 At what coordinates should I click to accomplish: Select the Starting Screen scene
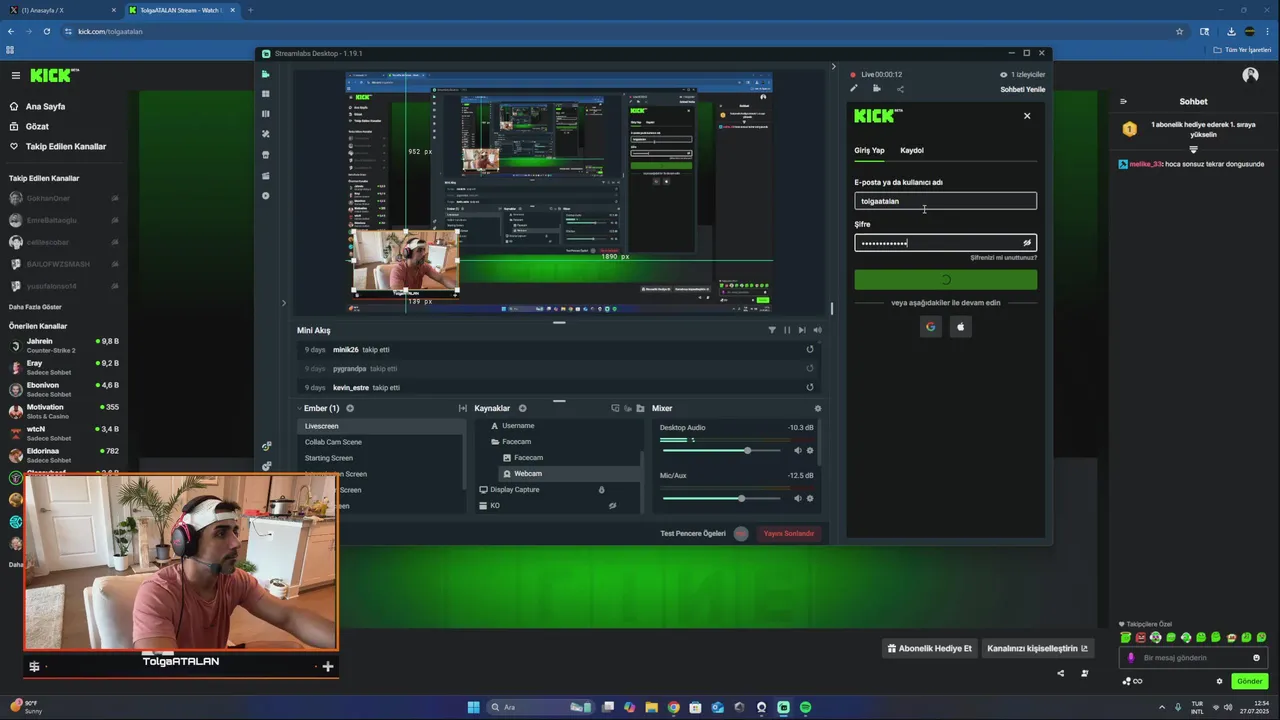pyautogui.click(x=380, y=458)
